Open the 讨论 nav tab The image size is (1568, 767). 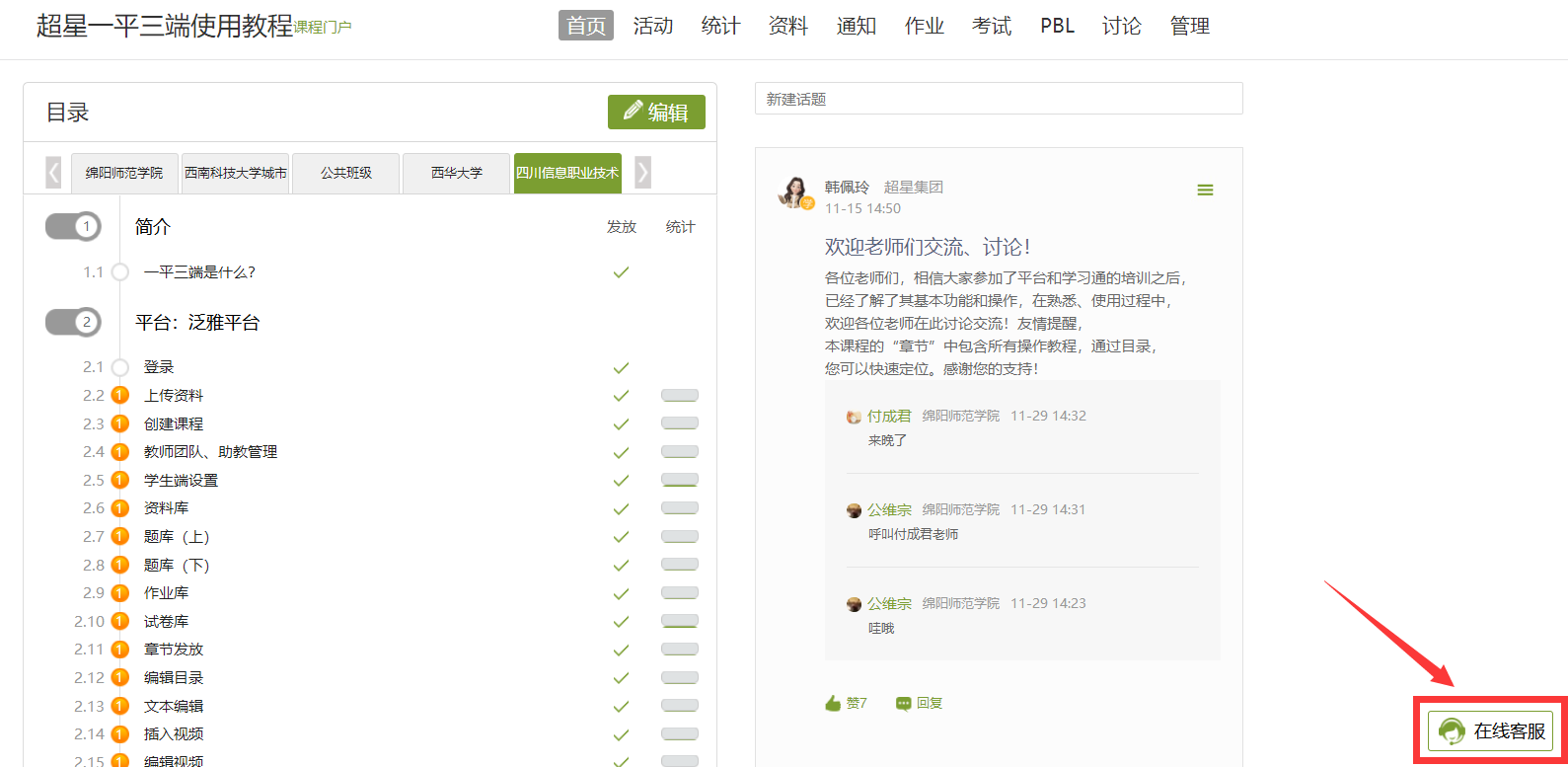[1122, 26]
